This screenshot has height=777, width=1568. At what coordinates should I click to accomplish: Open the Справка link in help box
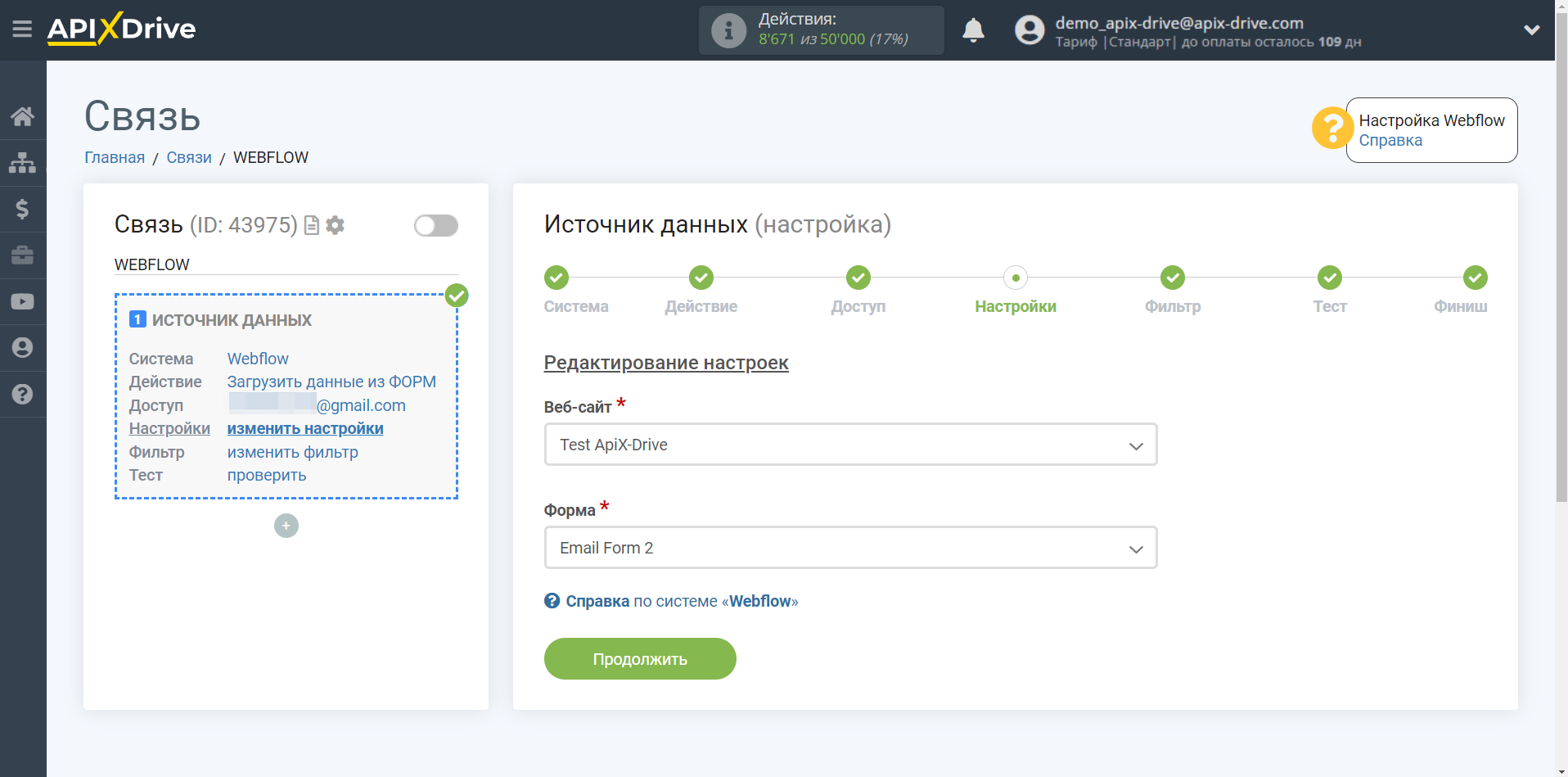click(x=1390, y=141)
